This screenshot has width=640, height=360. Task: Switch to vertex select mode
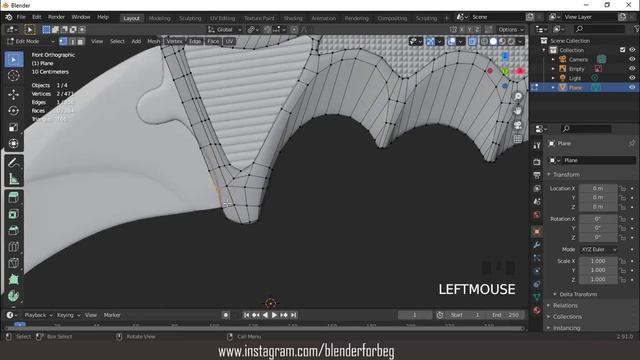(x=63, y=41)
